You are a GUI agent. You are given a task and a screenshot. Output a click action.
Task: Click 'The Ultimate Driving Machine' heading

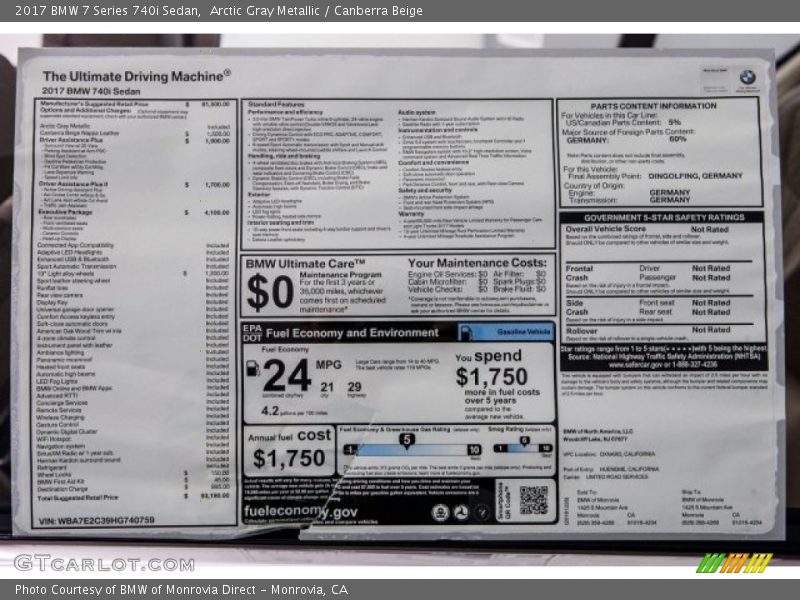point(136,76)
